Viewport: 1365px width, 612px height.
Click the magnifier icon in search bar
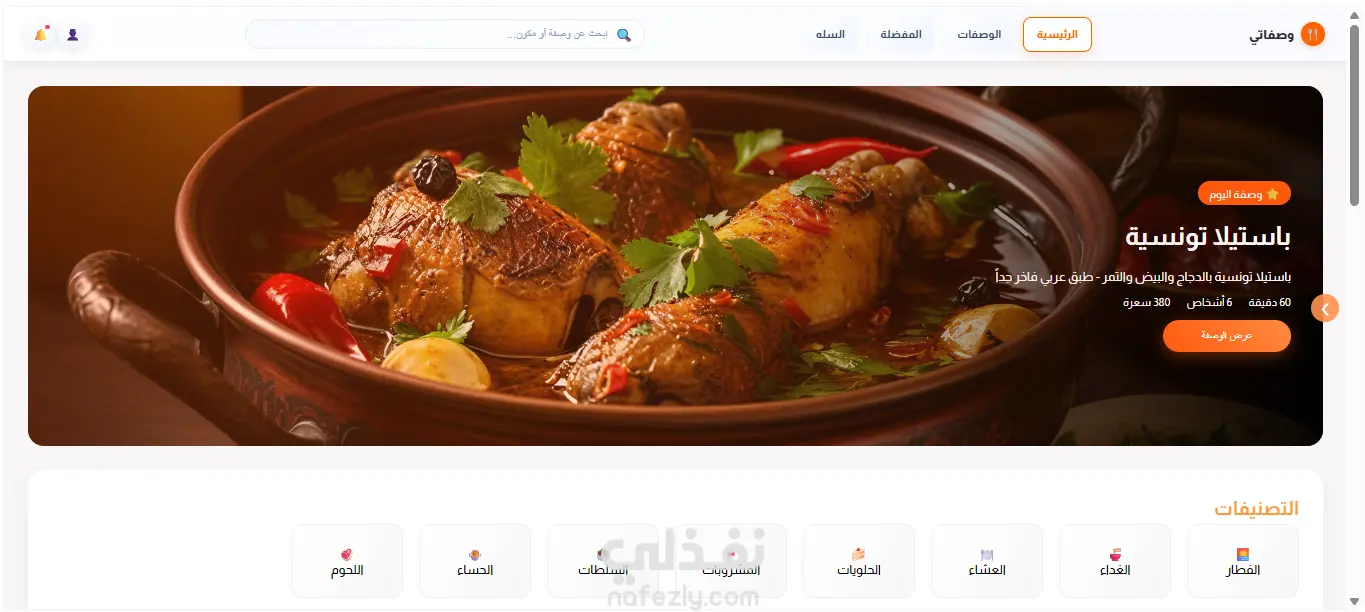pos(624,35)
